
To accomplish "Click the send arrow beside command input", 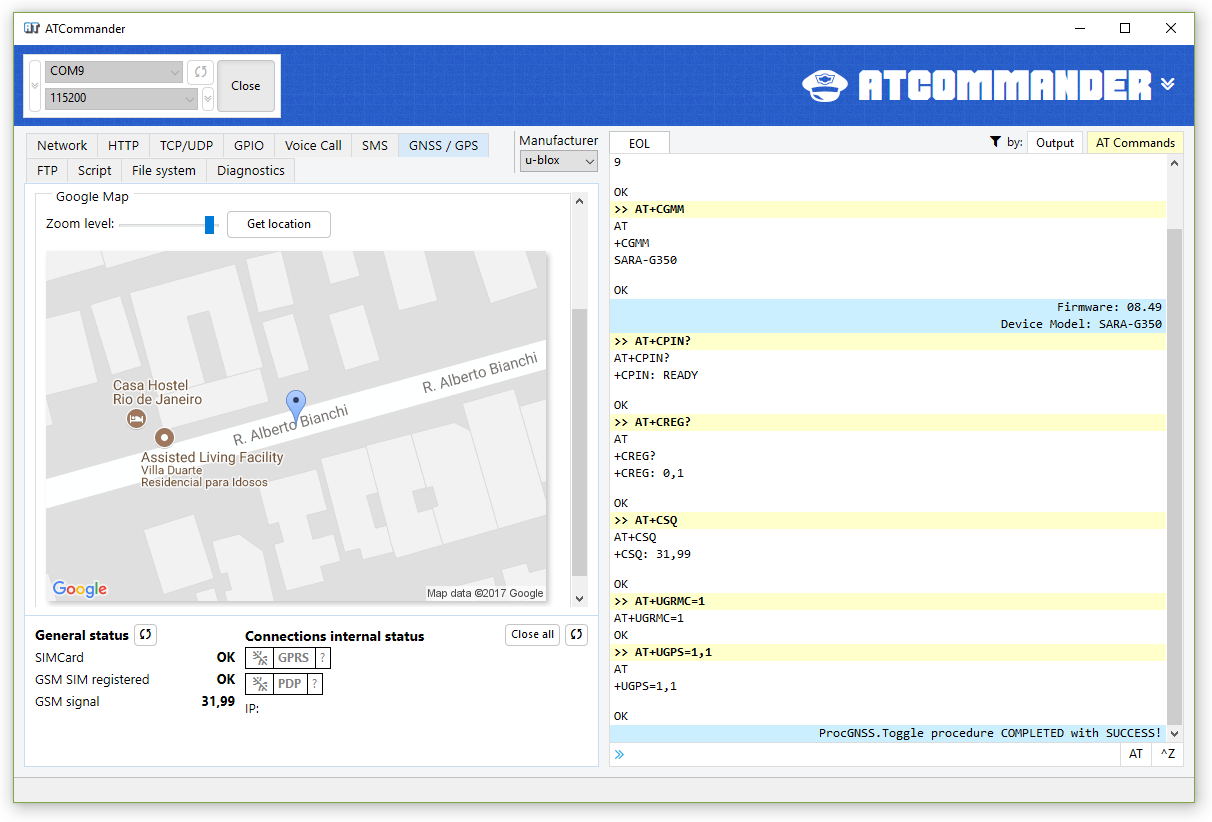I will [x=620, y=755].
